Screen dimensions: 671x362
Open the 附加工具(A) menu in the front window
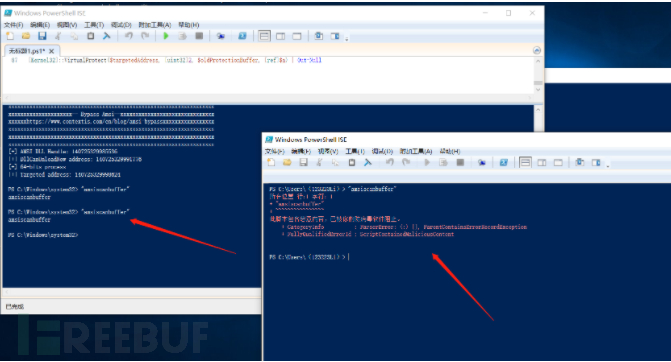416,151
